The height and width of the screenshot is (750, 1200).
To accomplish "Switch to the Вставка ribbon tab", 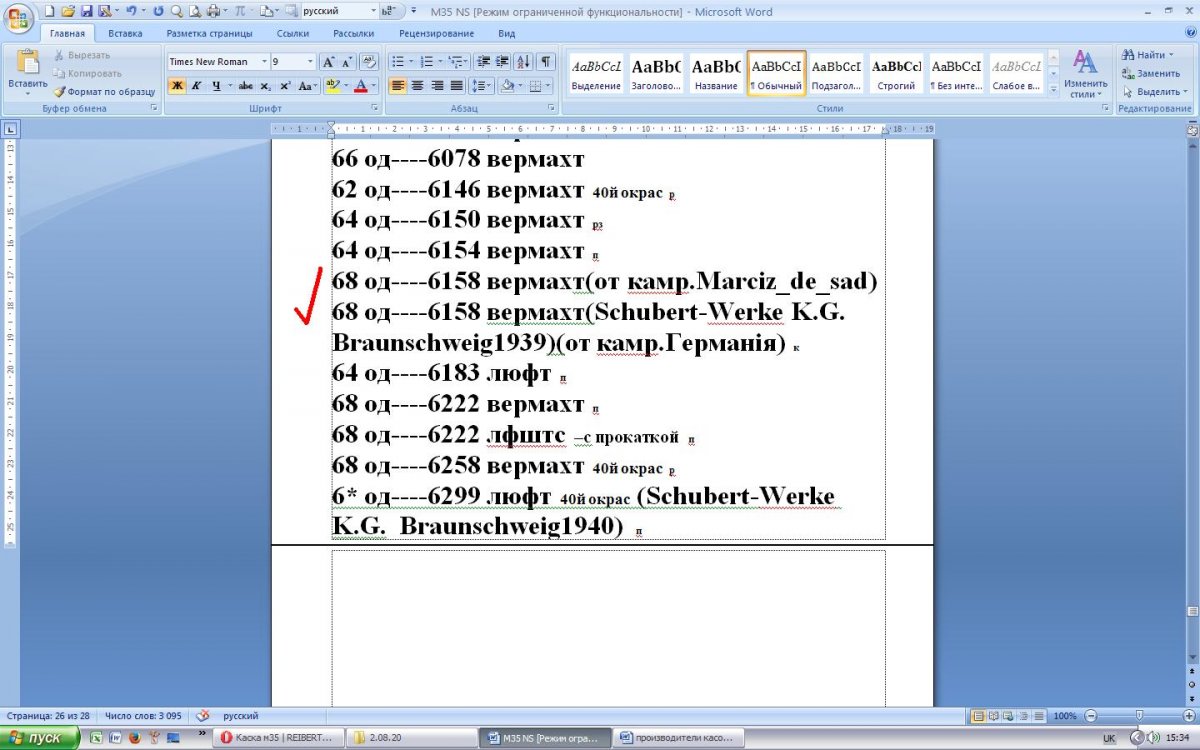I will pos(125,33).
